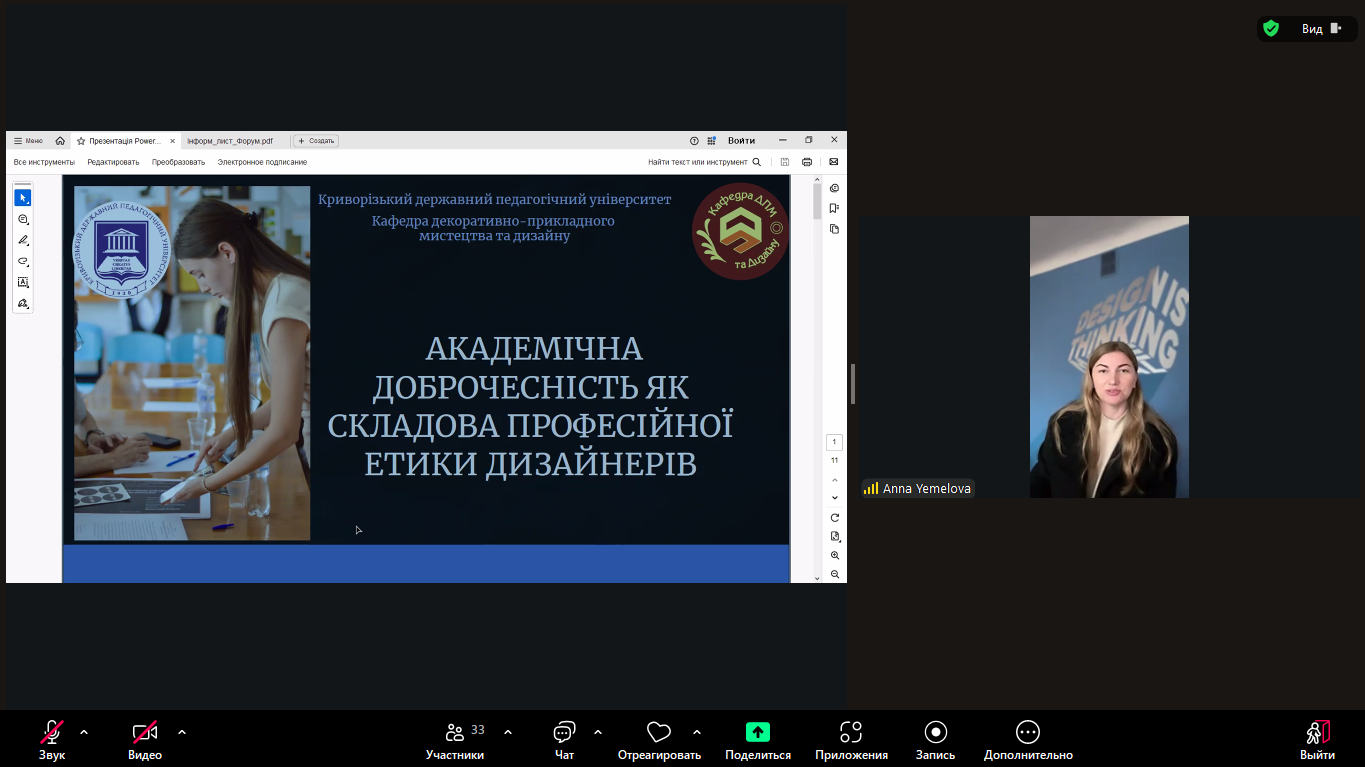Rotate page using the refresh-style icon

pyautogui.click(x=834, y=517)
